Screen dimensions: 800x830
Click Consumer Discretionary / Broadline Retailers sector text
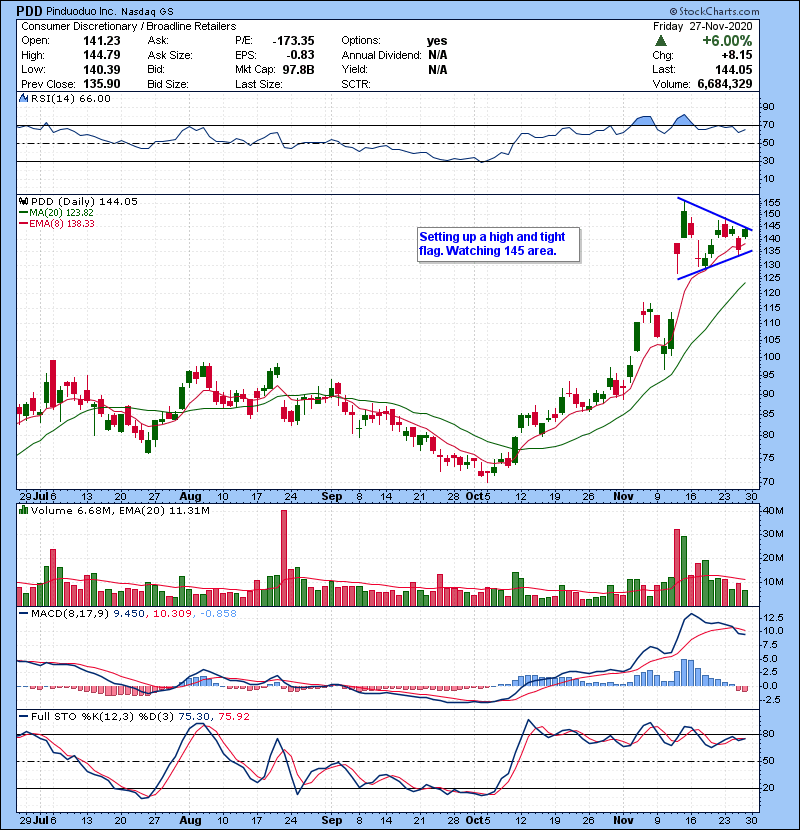pyautogui.click(x=129, y=26)
